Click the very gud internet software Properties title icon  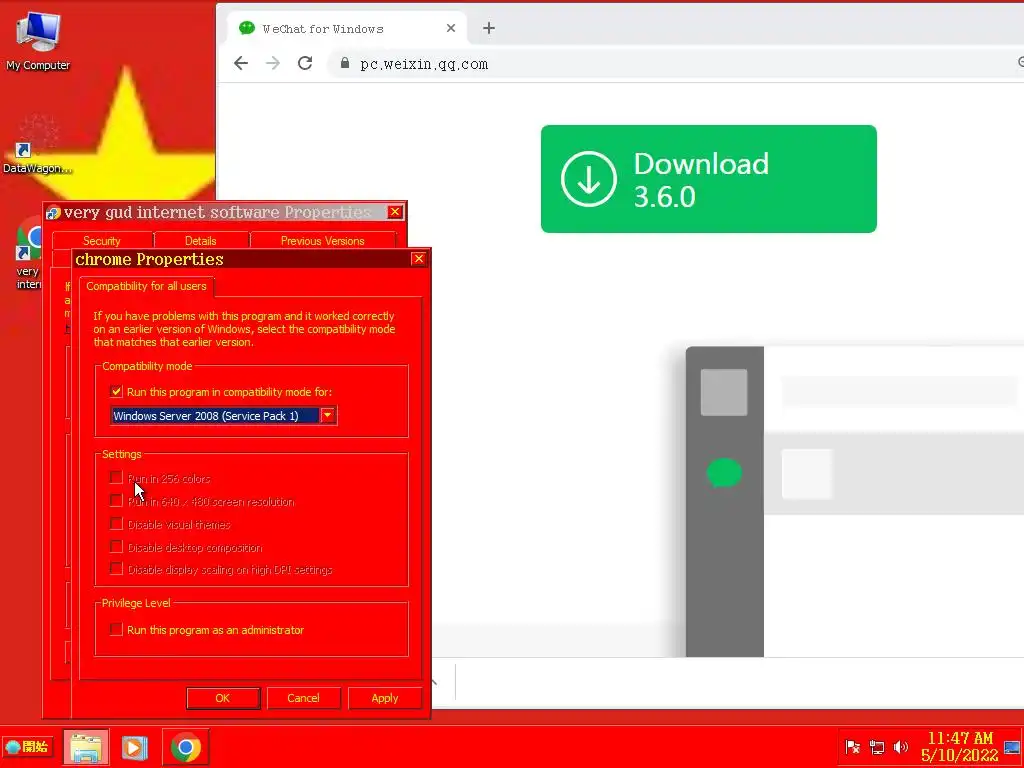(53, 213)
